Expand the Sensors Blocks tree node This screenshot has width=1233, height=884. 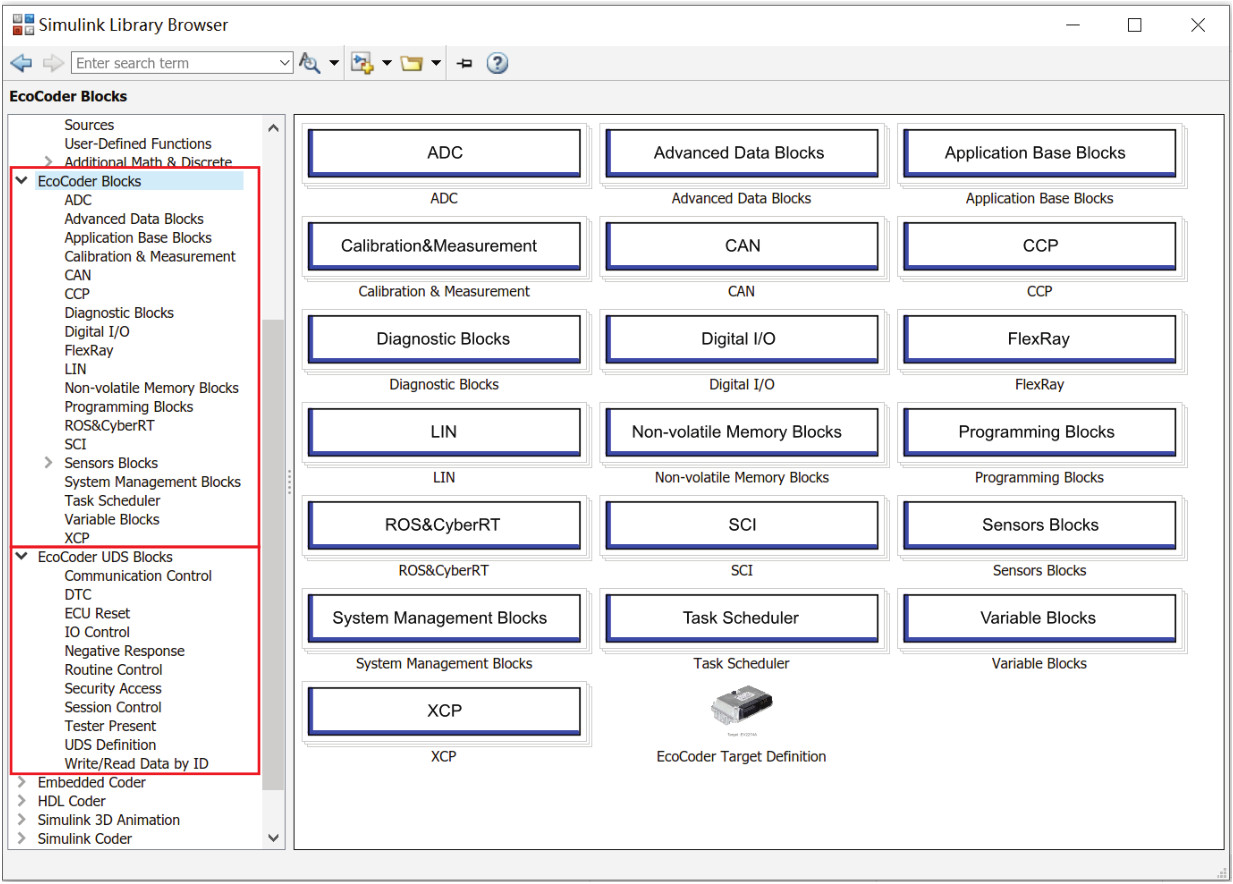click(48, 463)
